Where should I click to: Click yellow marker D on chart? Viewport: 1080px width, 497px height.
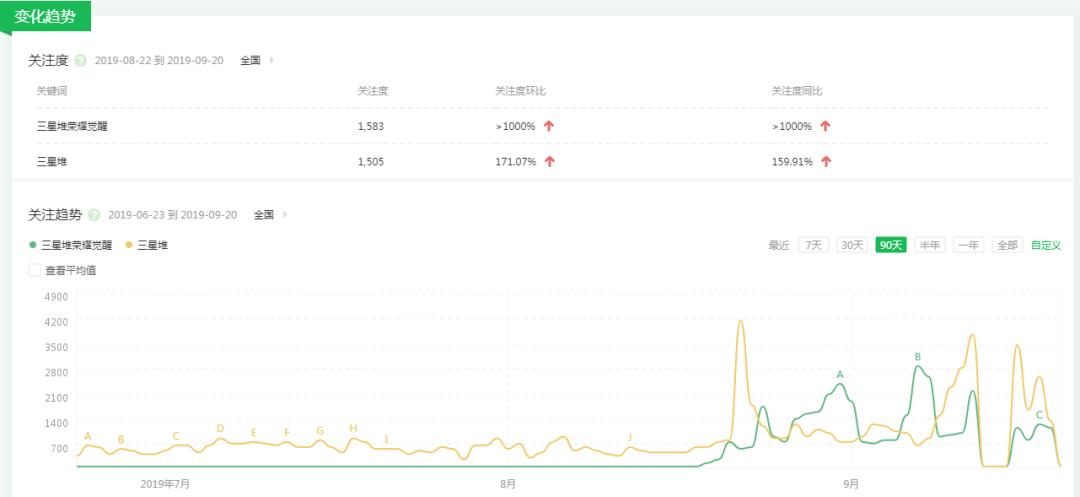(x=220, y=428)
